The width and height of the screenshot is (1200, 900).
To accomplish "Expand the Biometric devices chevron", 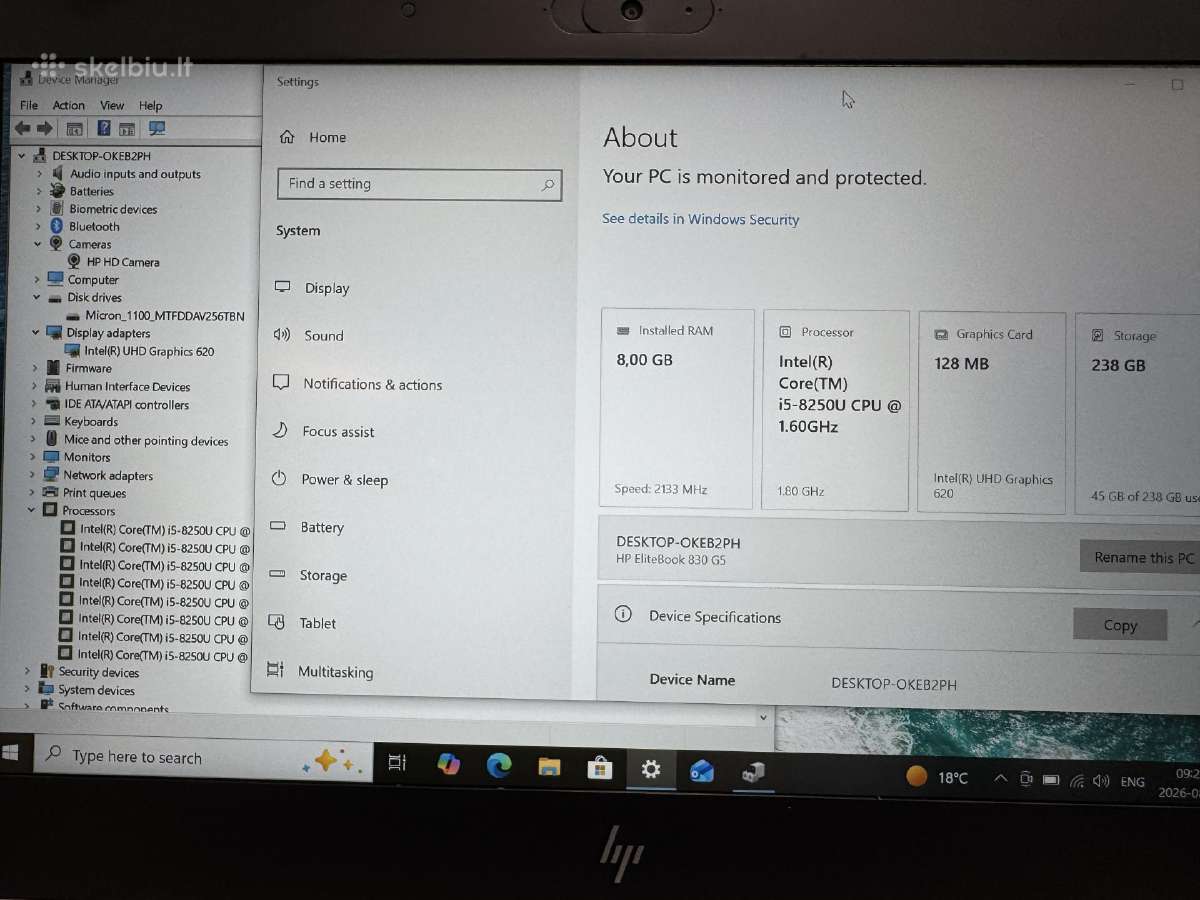I will [39, 209].
